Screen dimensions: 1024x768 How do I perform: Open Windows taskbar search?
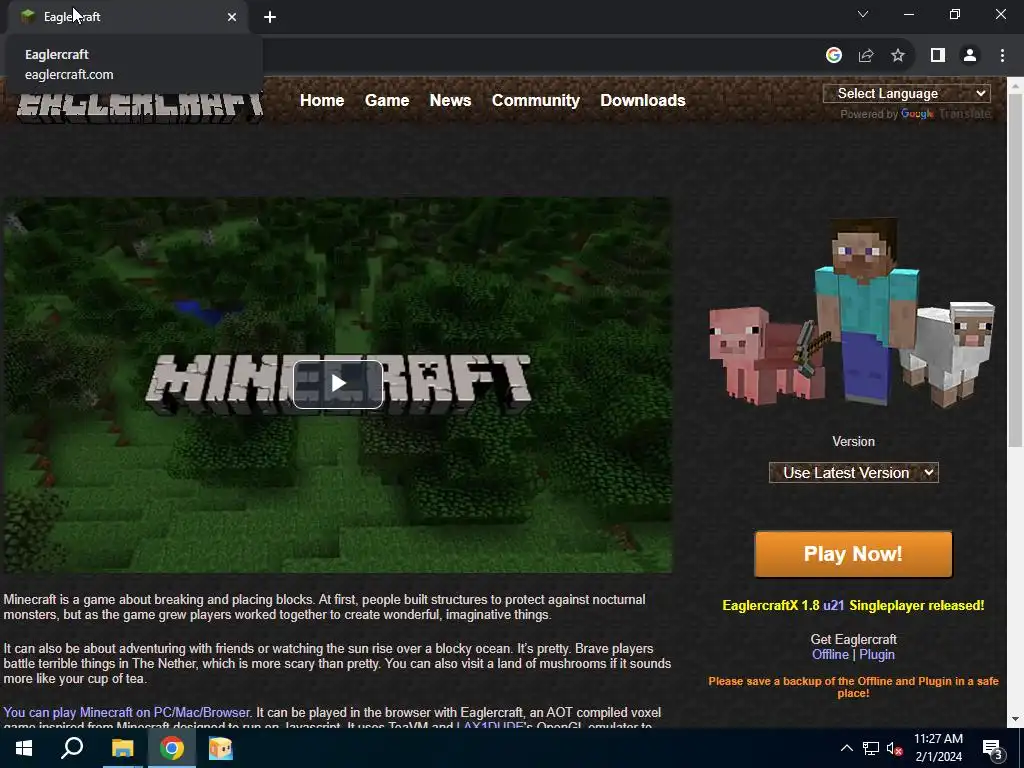[x=72, y=748]
